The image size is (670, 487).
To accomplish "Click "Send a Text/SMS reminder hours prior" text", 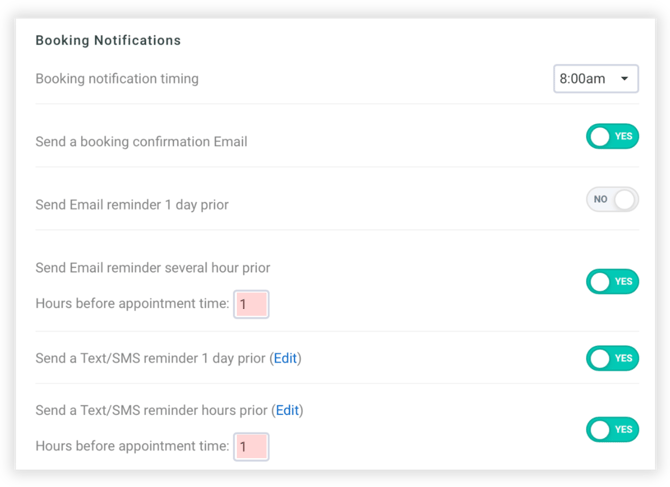I will point(153,410).
